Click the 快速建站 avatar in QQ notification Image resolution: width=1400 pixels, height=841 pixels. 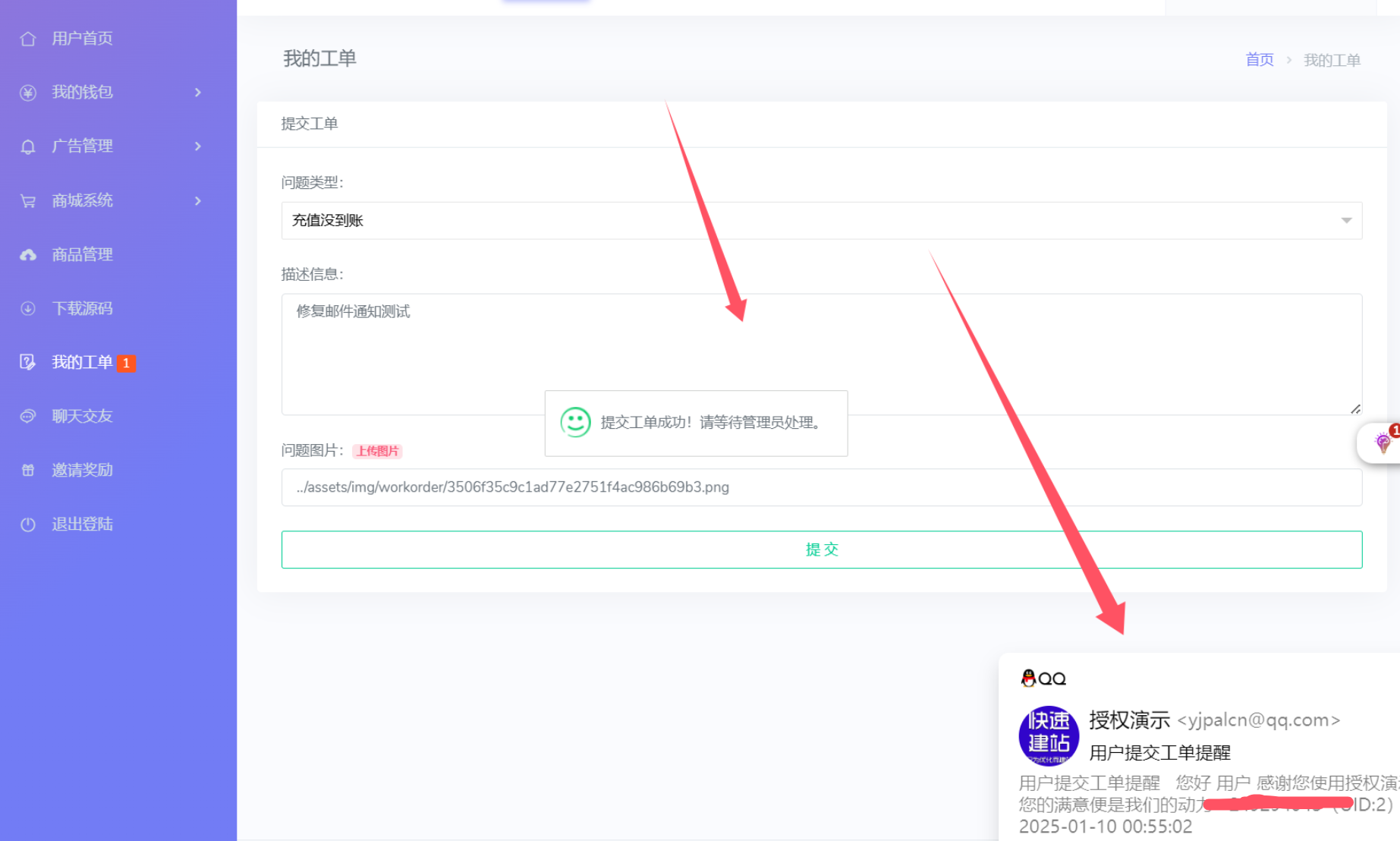pos(1048,735)
